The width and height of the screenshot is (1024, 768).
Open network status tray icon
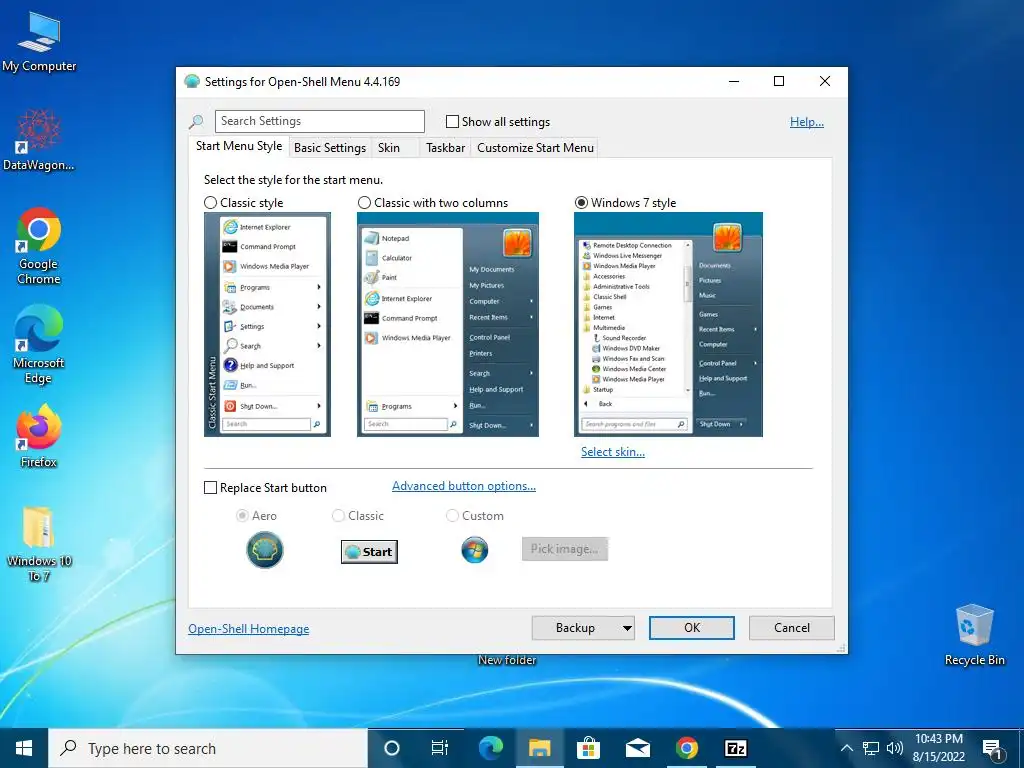coord(871,748)
